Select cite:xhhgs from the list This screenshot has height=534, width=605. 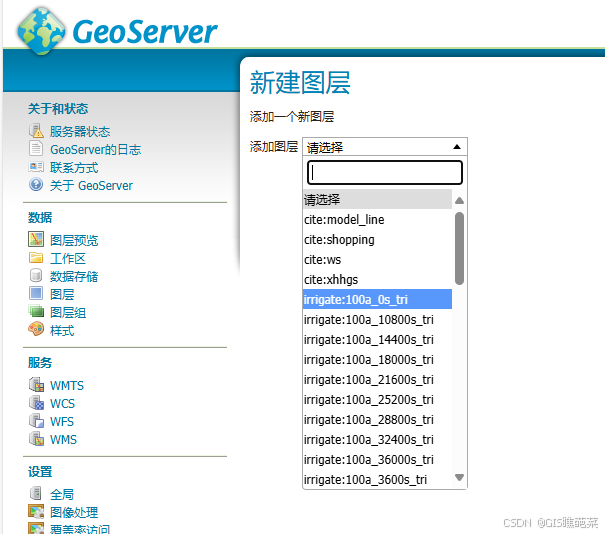point(377,279)
